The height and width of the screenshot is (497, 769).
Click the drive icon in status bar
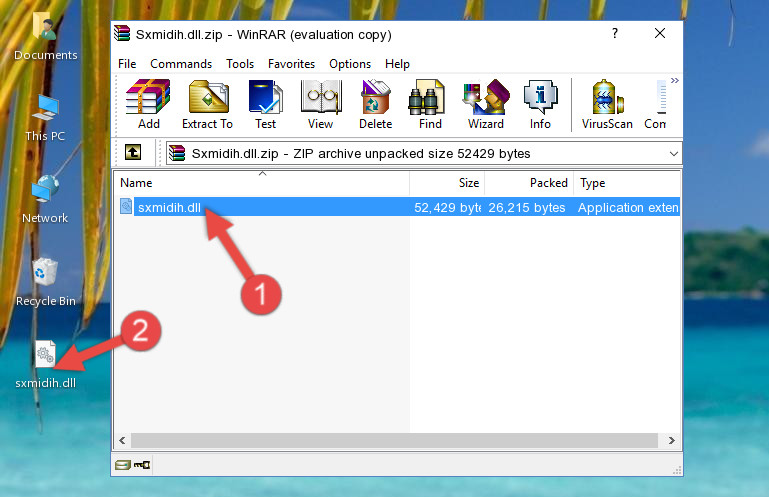[x=122, y=464]
